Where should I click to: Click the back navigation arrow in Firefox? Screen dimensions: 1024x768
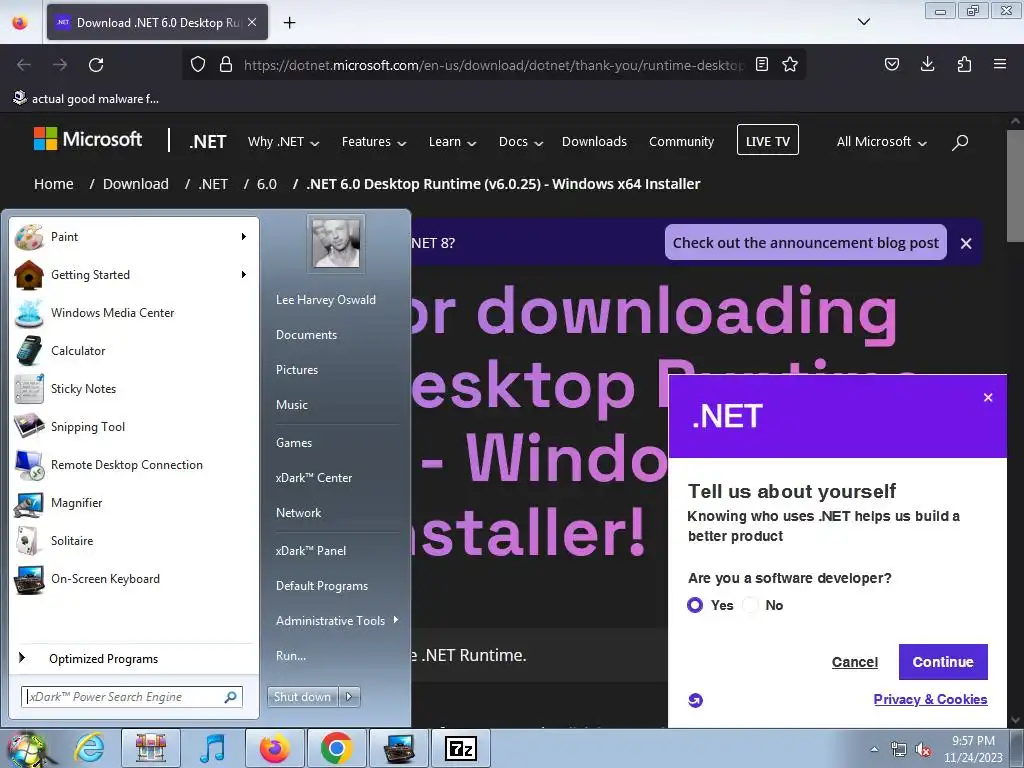pos(24,65)
